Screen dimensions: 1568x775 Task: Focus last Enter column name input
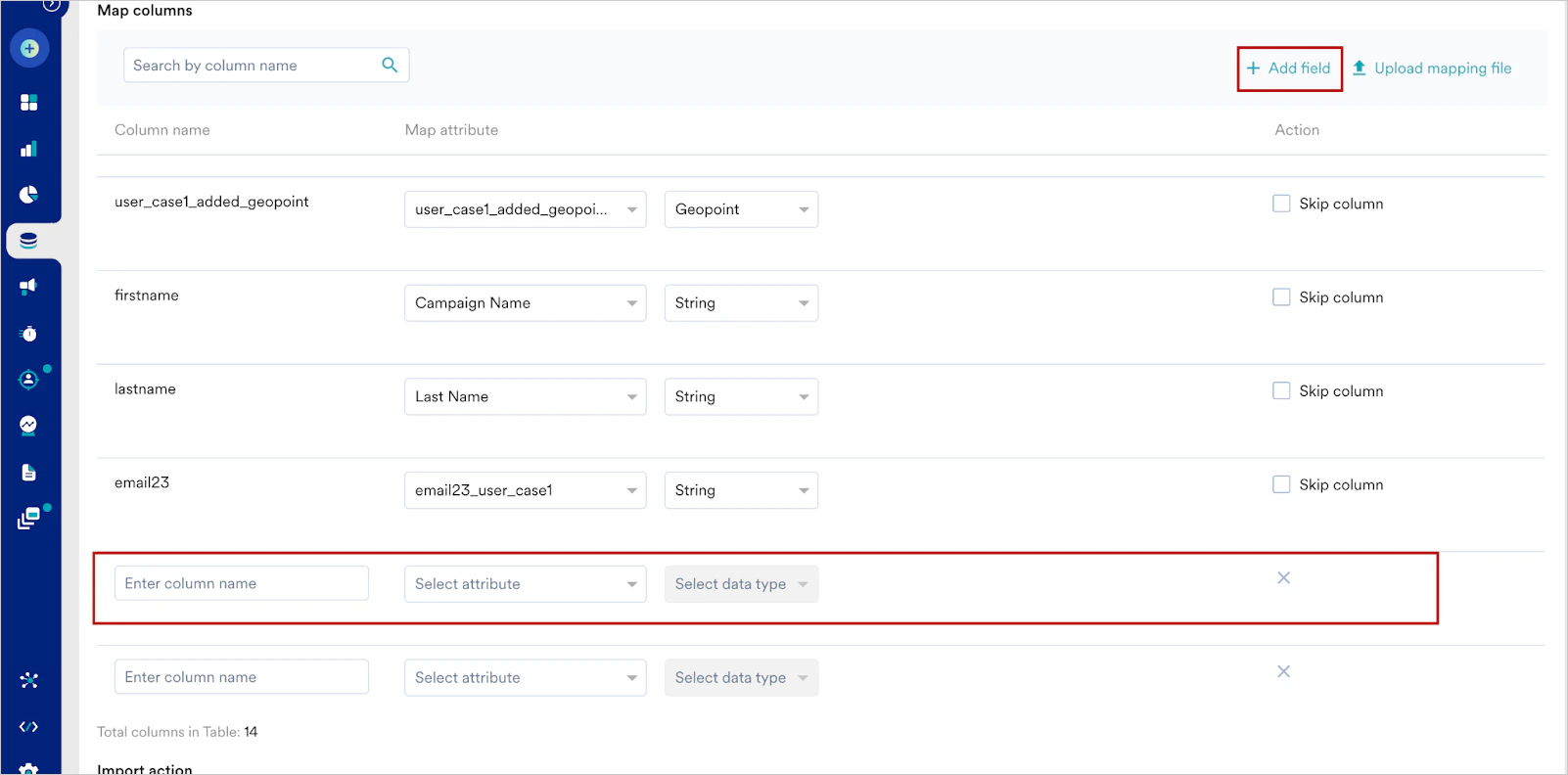(x=242, y=677)
